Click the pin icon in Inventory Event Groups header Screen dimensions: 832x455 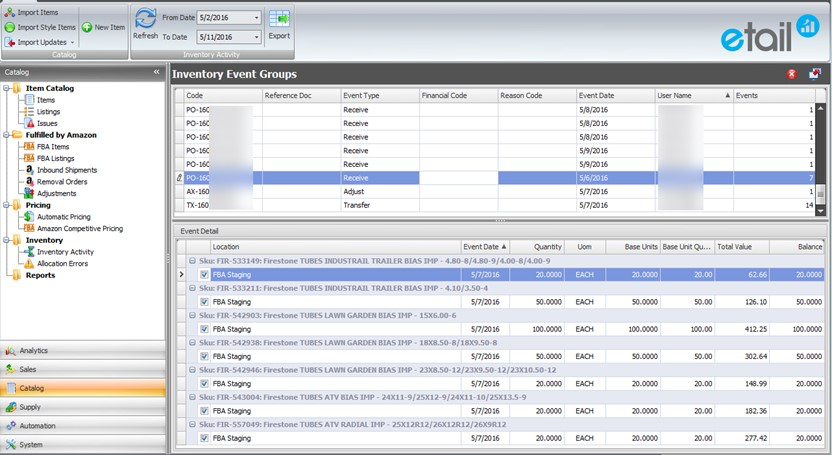click(814, 74)
